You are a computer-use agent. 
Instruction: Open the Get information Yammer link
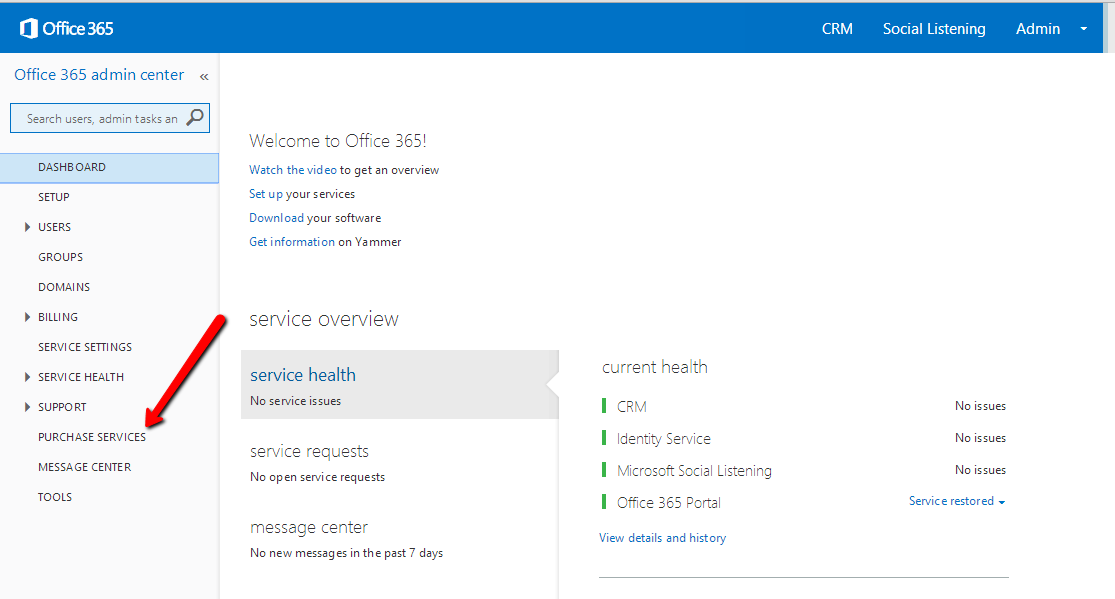click(x=291, y=242)
